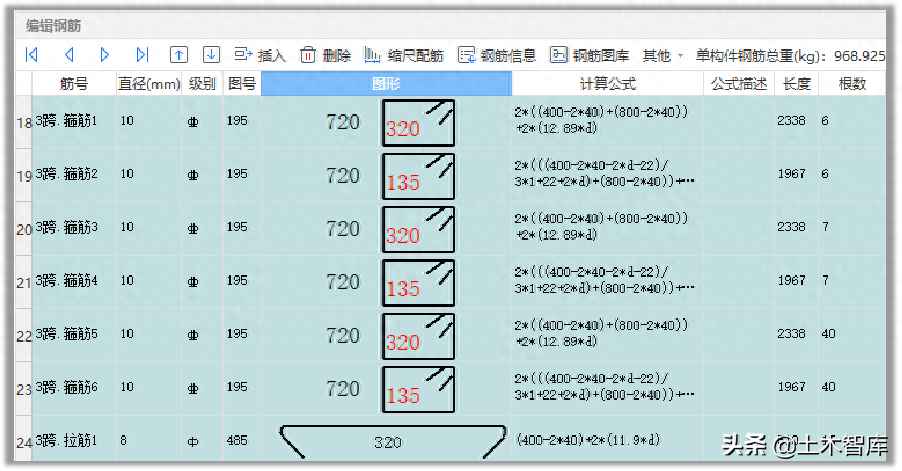The image size is (902, 471).
Task: Click the 3跨.箍筋2 name cell
Action: pos(74,174)
